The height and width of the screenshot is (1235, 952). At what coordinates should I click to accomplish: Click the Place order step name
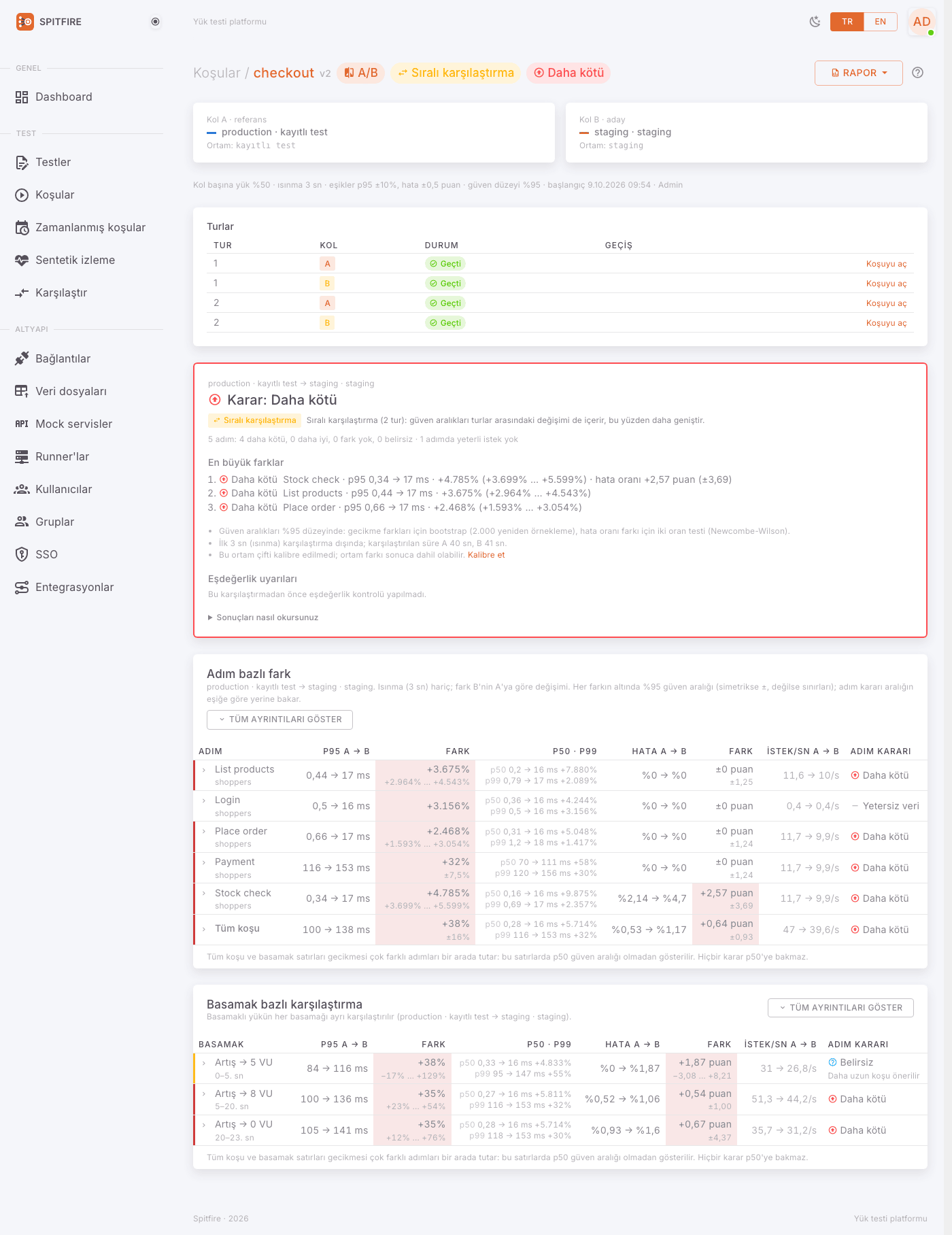click(x=241, y=831)
